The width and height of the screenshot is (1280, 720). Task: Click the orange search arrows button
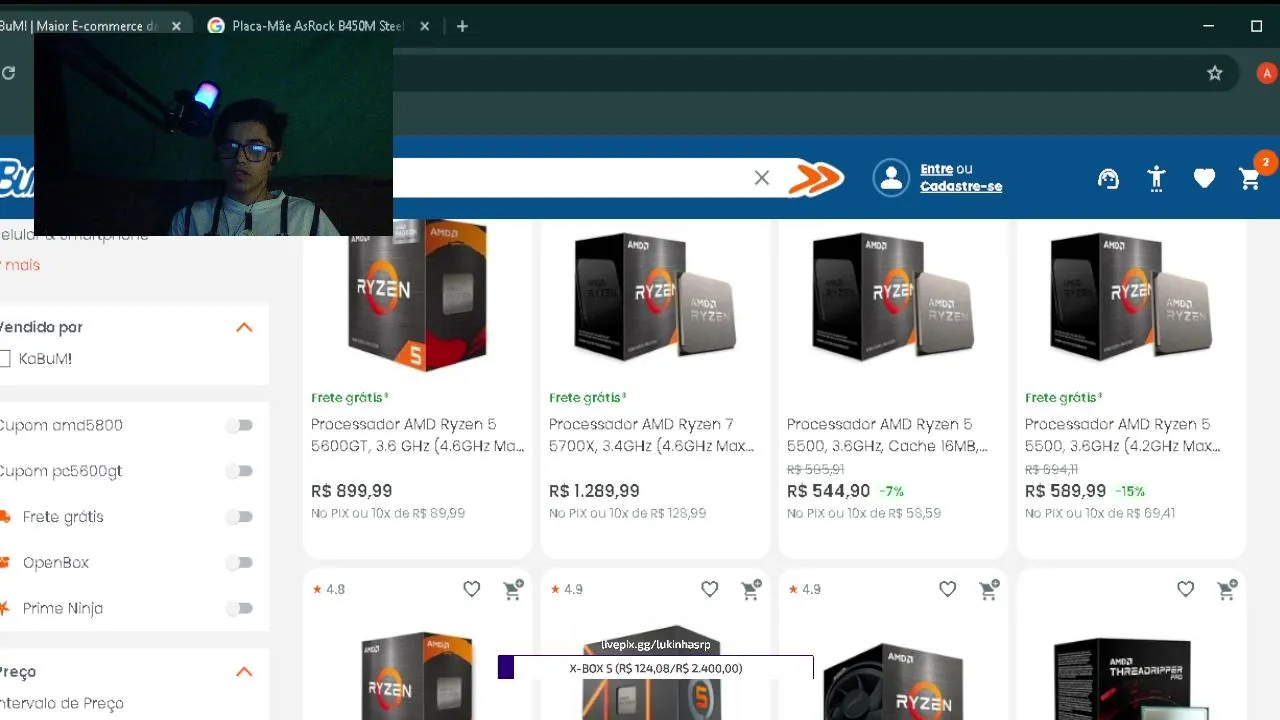coord(816,178)
